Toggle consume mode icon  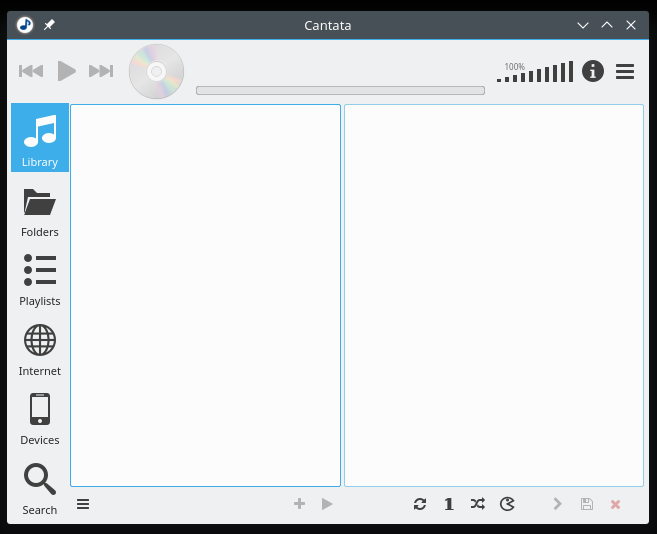tap(507, 504)
